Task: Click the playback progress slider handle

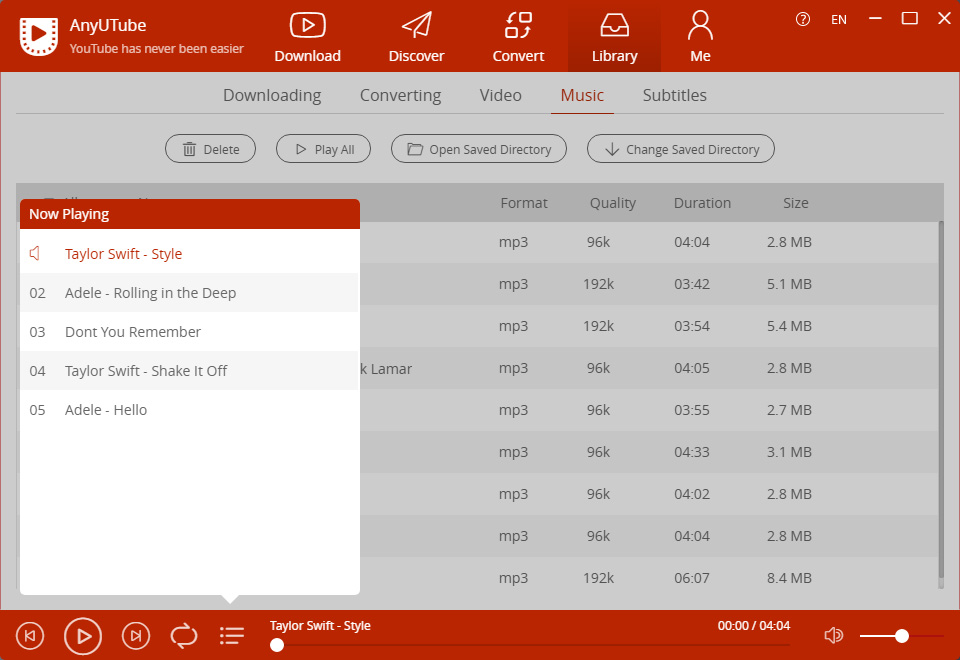Action: pos(277,645)
